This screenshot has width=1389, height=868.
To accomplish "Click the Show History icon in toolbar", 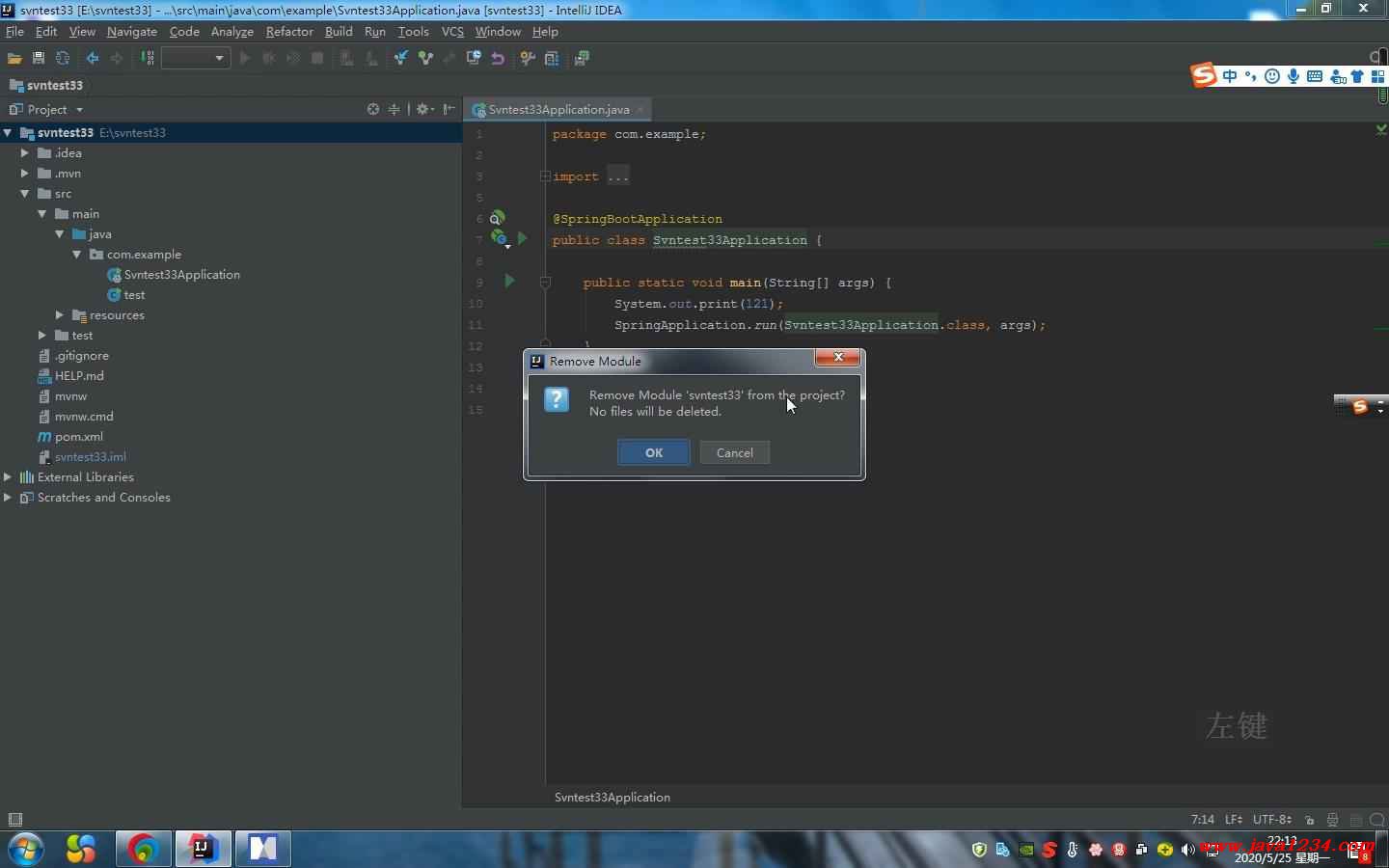I will coord(474,58).
